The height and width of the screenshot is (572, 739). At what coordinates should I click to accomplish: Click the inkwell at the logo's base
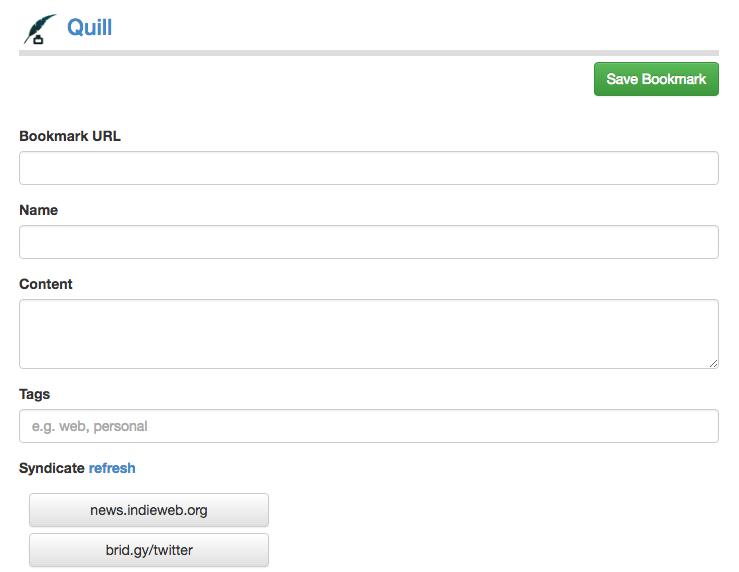click(x=39, y=40)
